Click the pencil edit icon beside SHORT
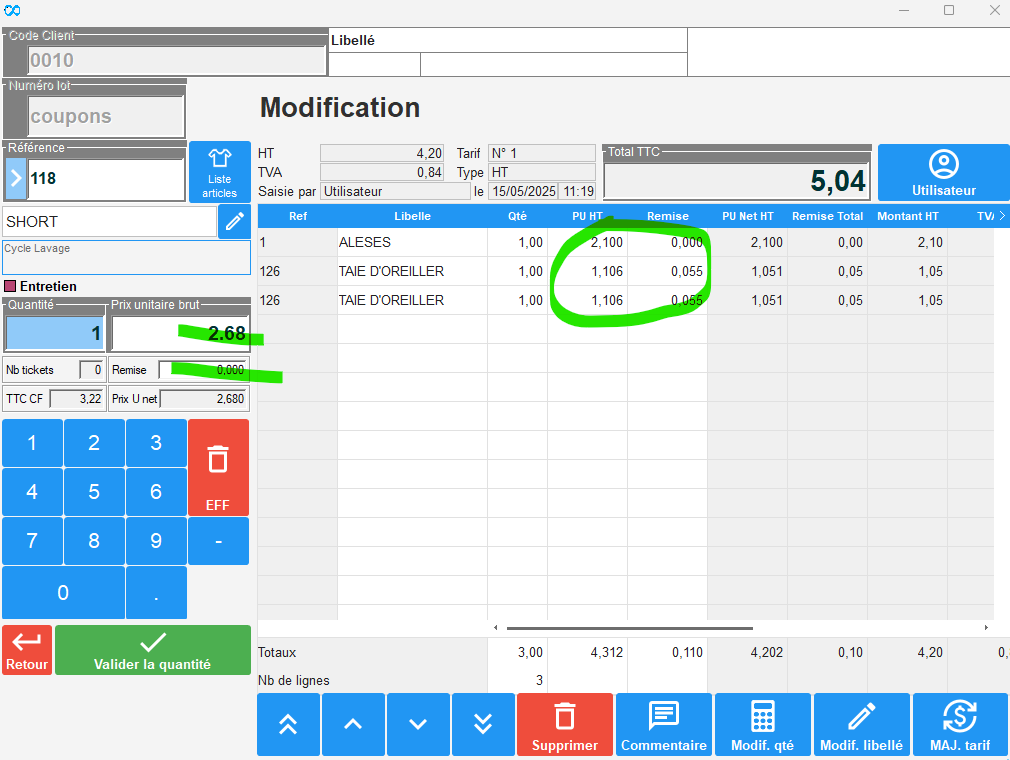1010x760 pixels. [235, 222]
